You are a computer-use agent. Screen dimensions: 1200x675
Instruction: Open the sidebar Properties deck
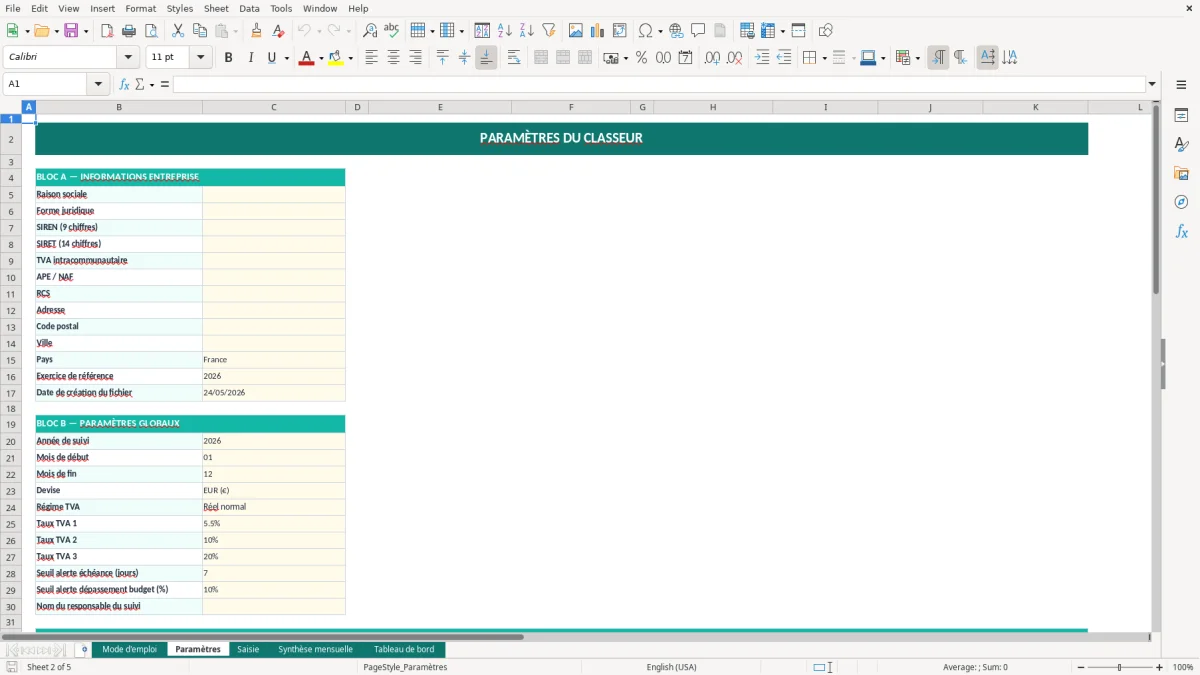(1181, 116)
